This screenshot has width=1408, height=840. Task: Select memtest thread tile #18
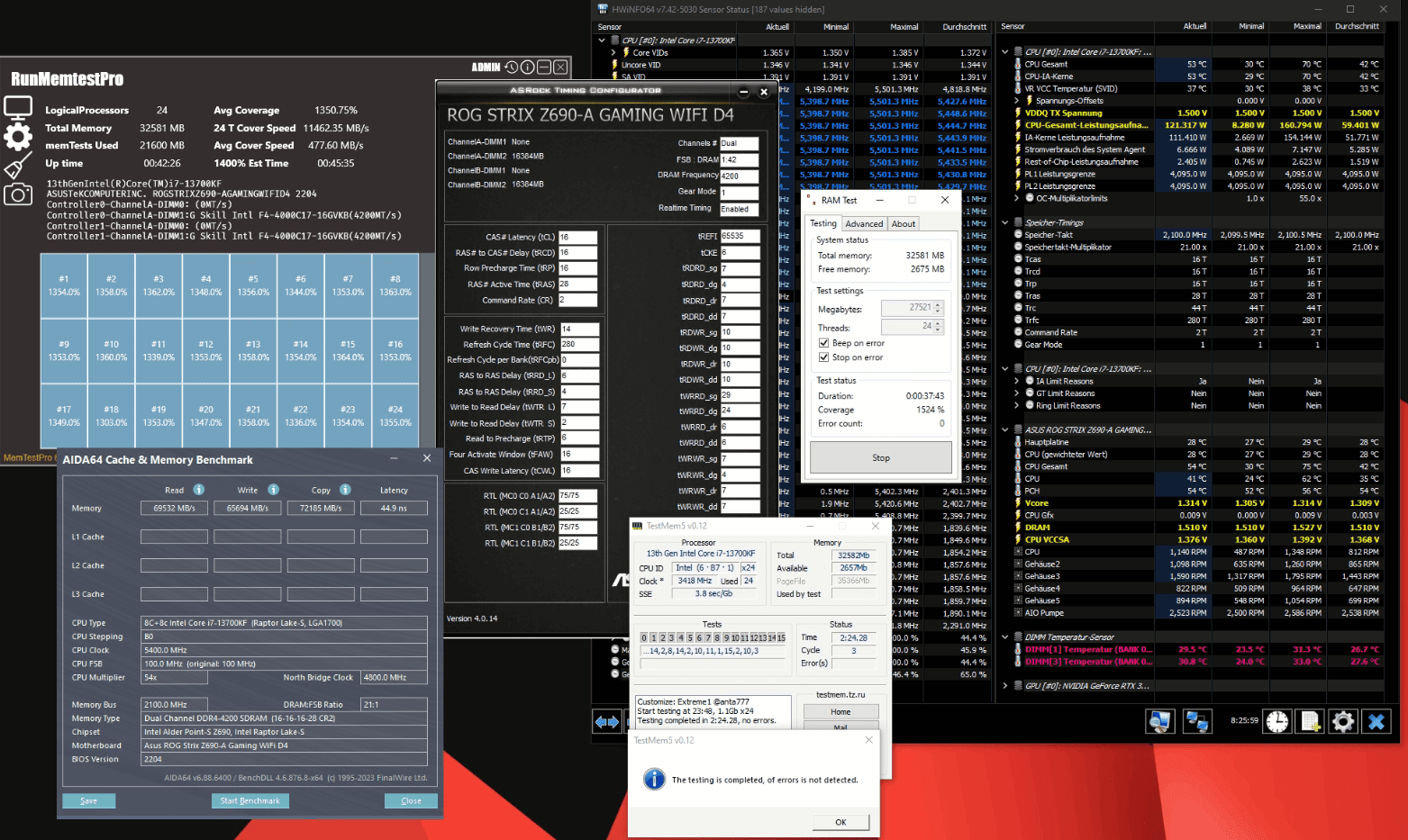(x=111, y=415)
